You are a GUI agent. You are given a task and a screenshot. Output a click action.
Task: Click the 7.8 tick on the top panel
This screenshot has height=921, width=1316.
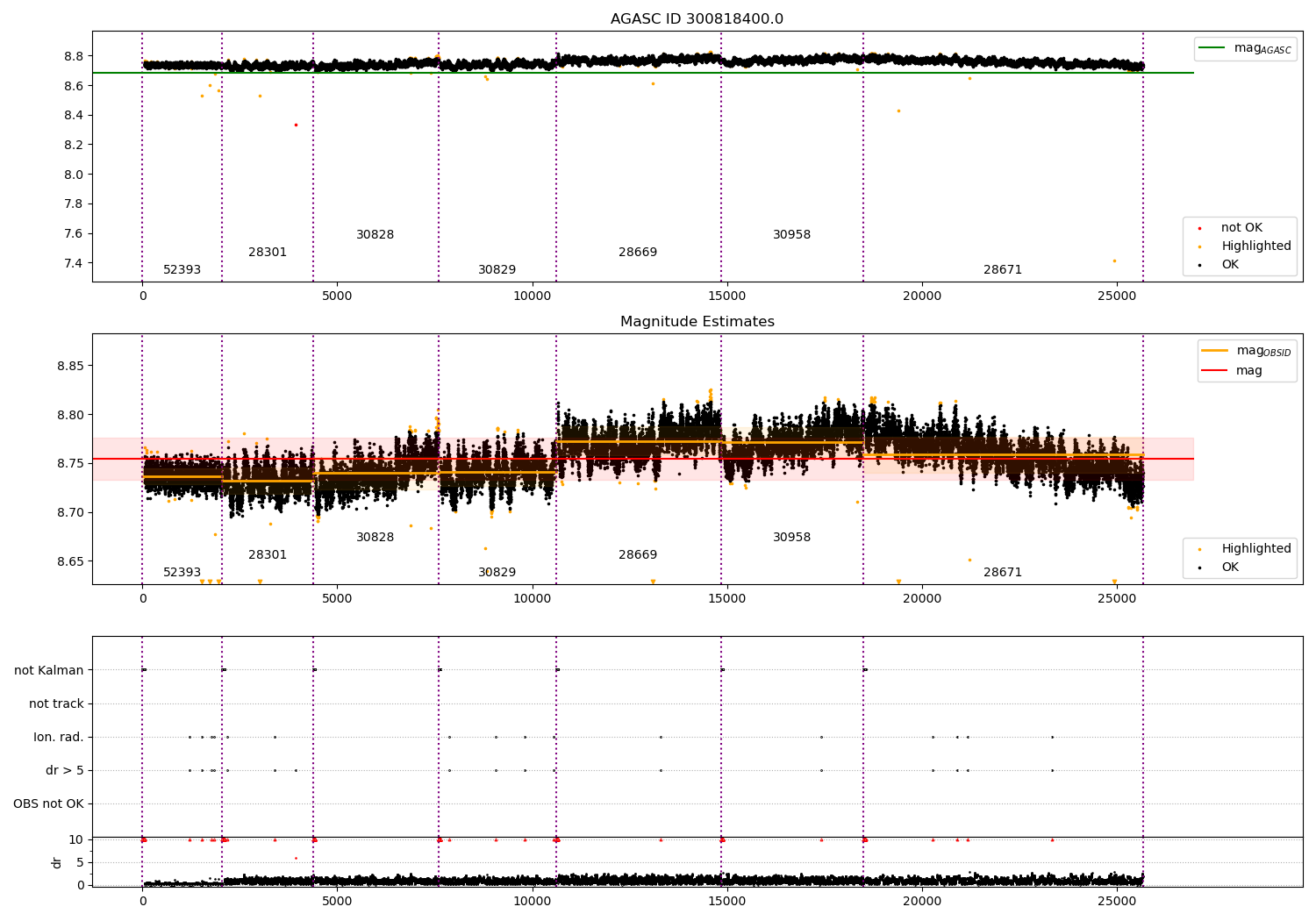point(73,204)
